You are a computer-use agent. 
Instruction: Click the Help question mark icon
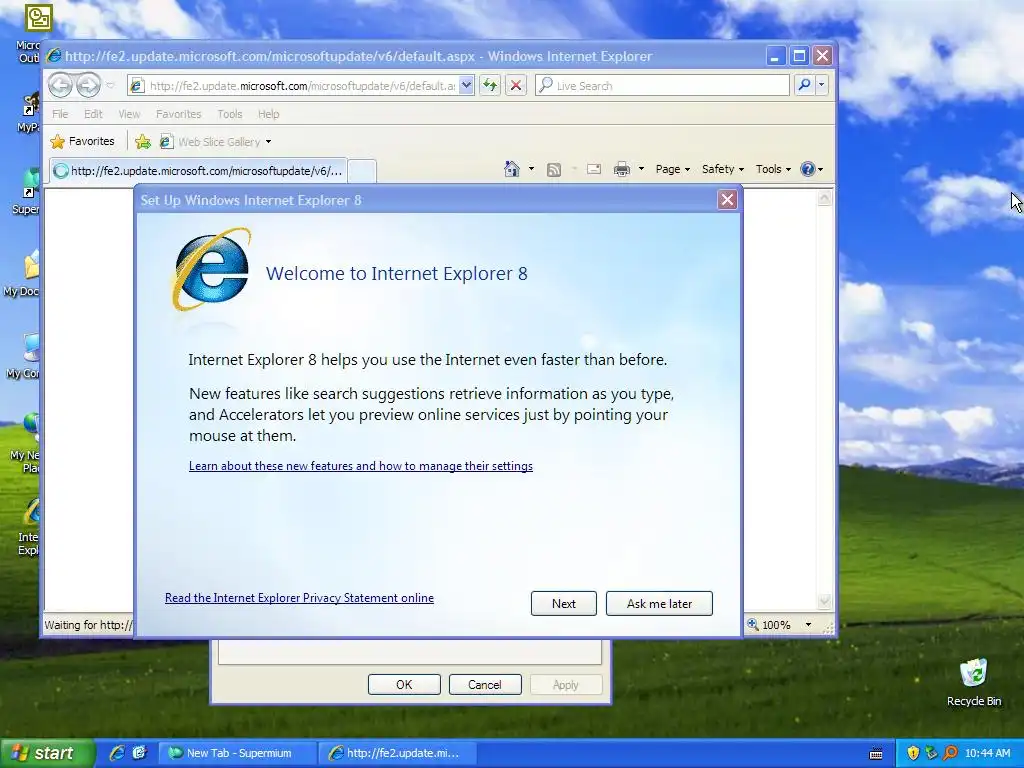(808, 169)
